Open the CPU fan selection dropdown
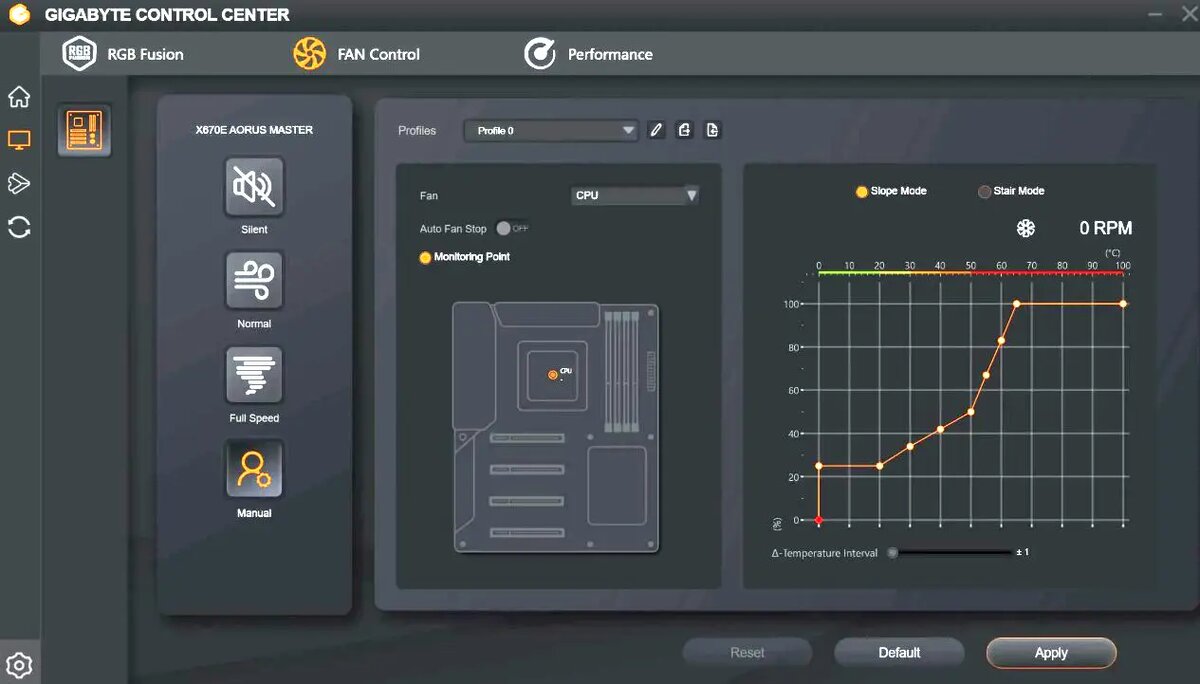The image size is (1200, 684). 635,195
